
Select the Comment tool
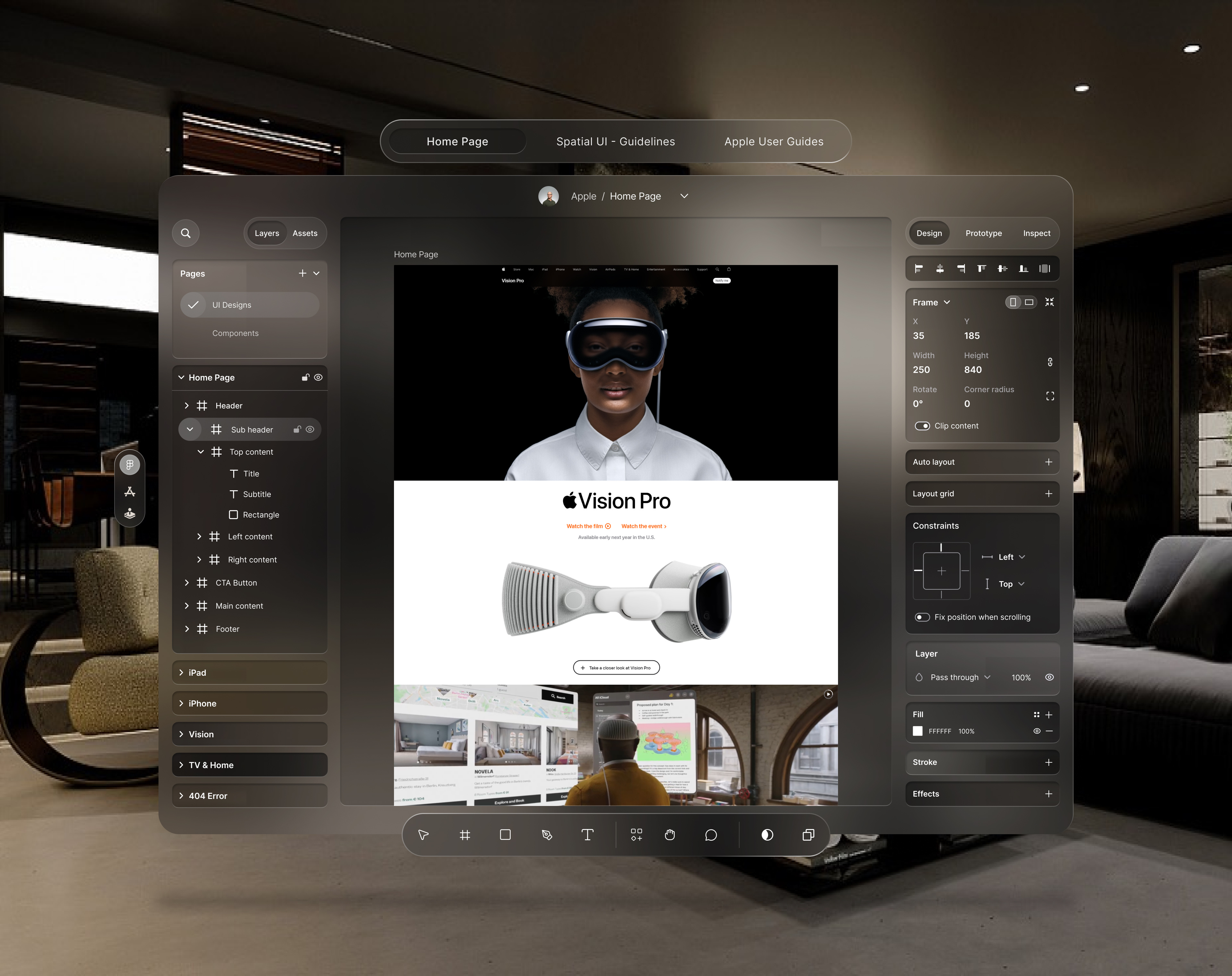tap(710, 835)
